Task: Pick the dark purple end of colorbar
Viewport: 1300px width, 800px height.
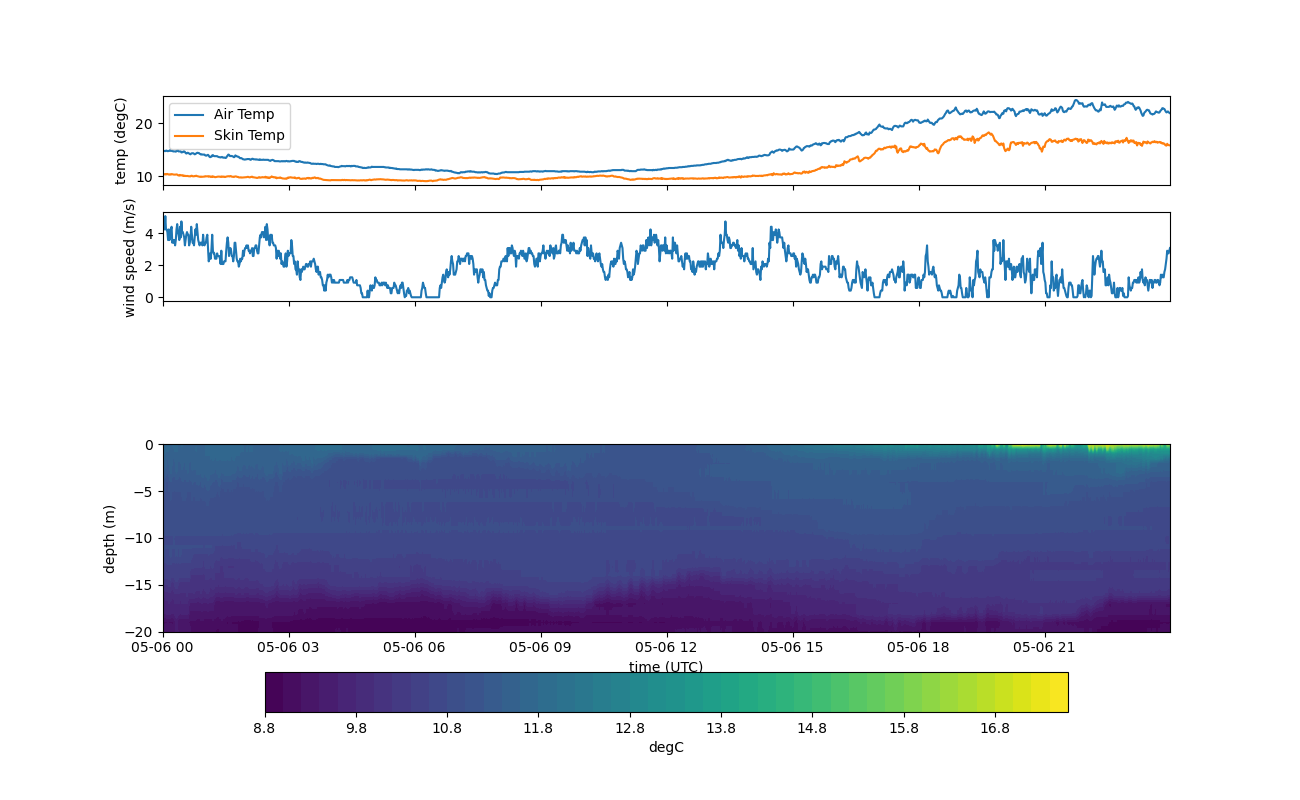Action: 274,692
